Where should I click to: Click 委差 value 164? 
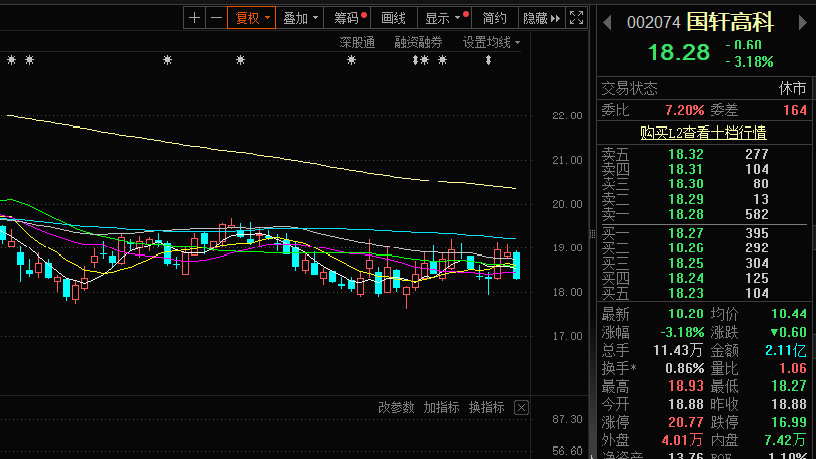click(795, 110)
